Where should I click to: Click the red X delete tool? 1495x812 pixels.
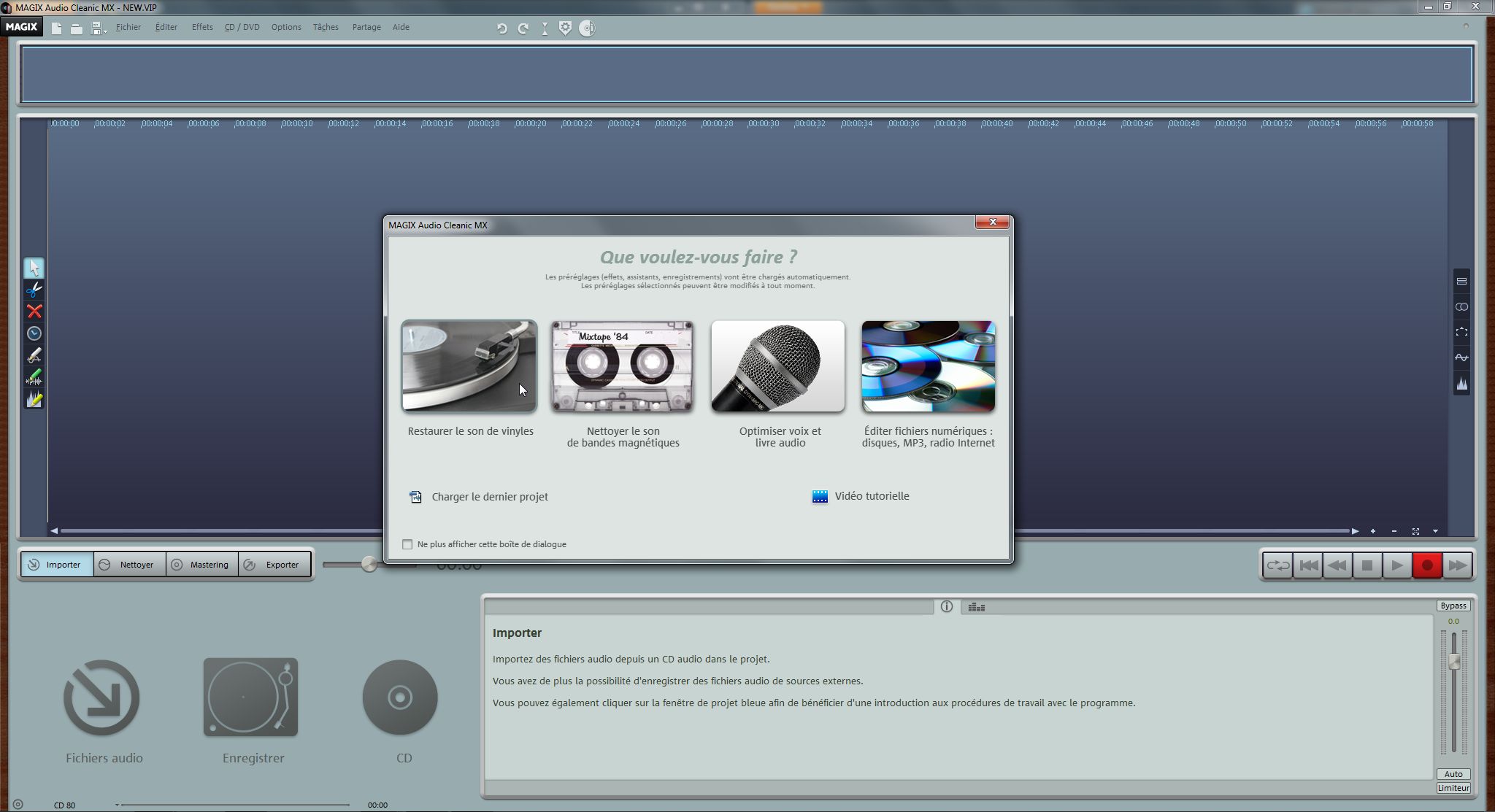tap(34, 312)
